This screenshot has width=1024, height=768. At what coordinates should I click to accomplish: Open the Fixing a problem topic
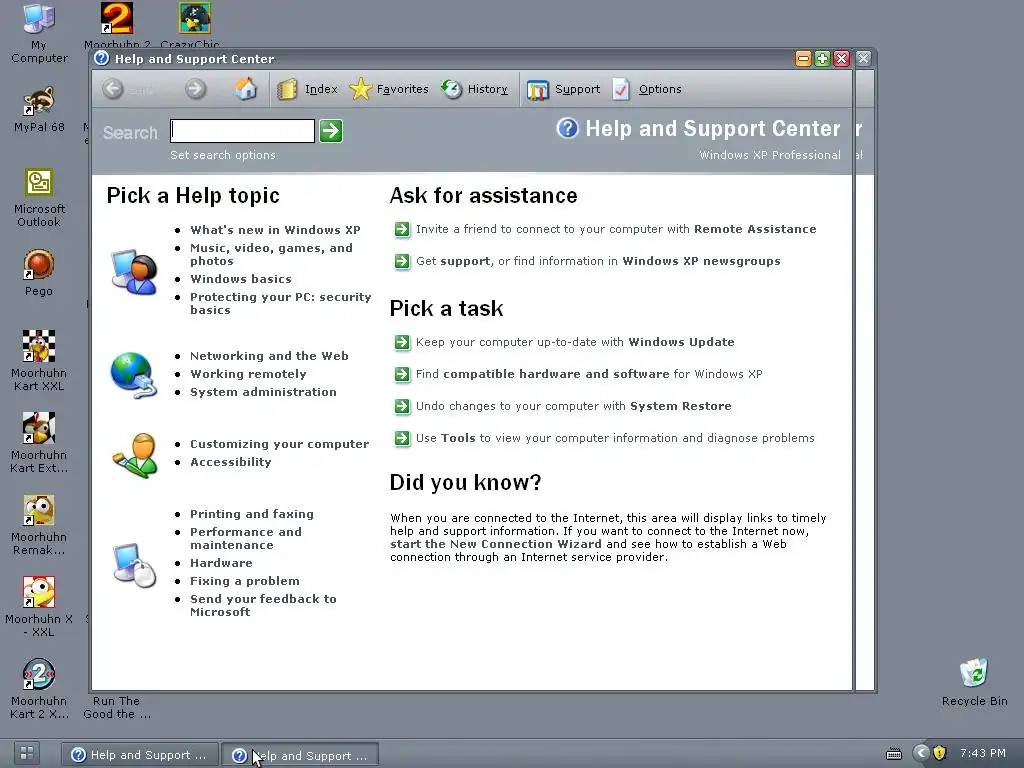244,581
